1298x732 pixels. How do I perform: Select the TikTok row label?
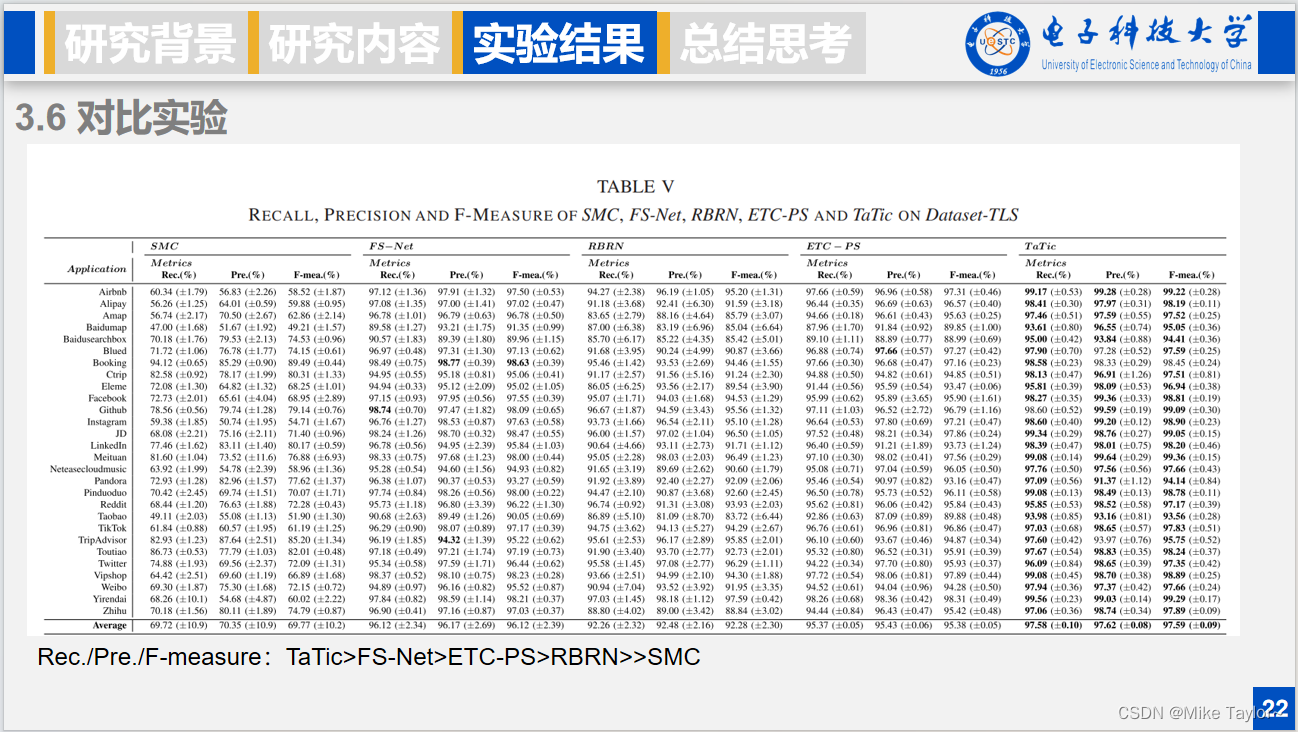112,528
